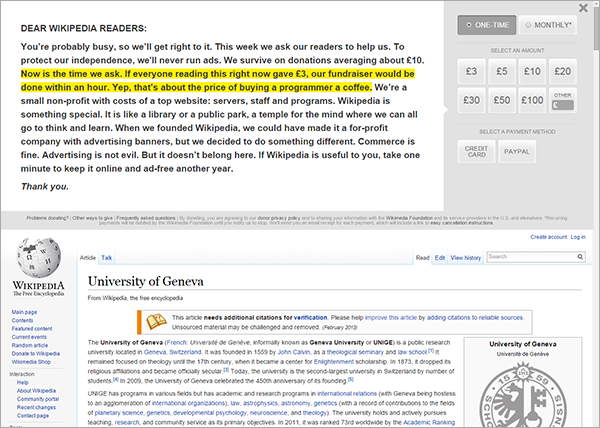Image resolution: width=600 pixels, height=428 pixels.
Task: Open easy cancellation instructions link
Action: tap(462, 223)
